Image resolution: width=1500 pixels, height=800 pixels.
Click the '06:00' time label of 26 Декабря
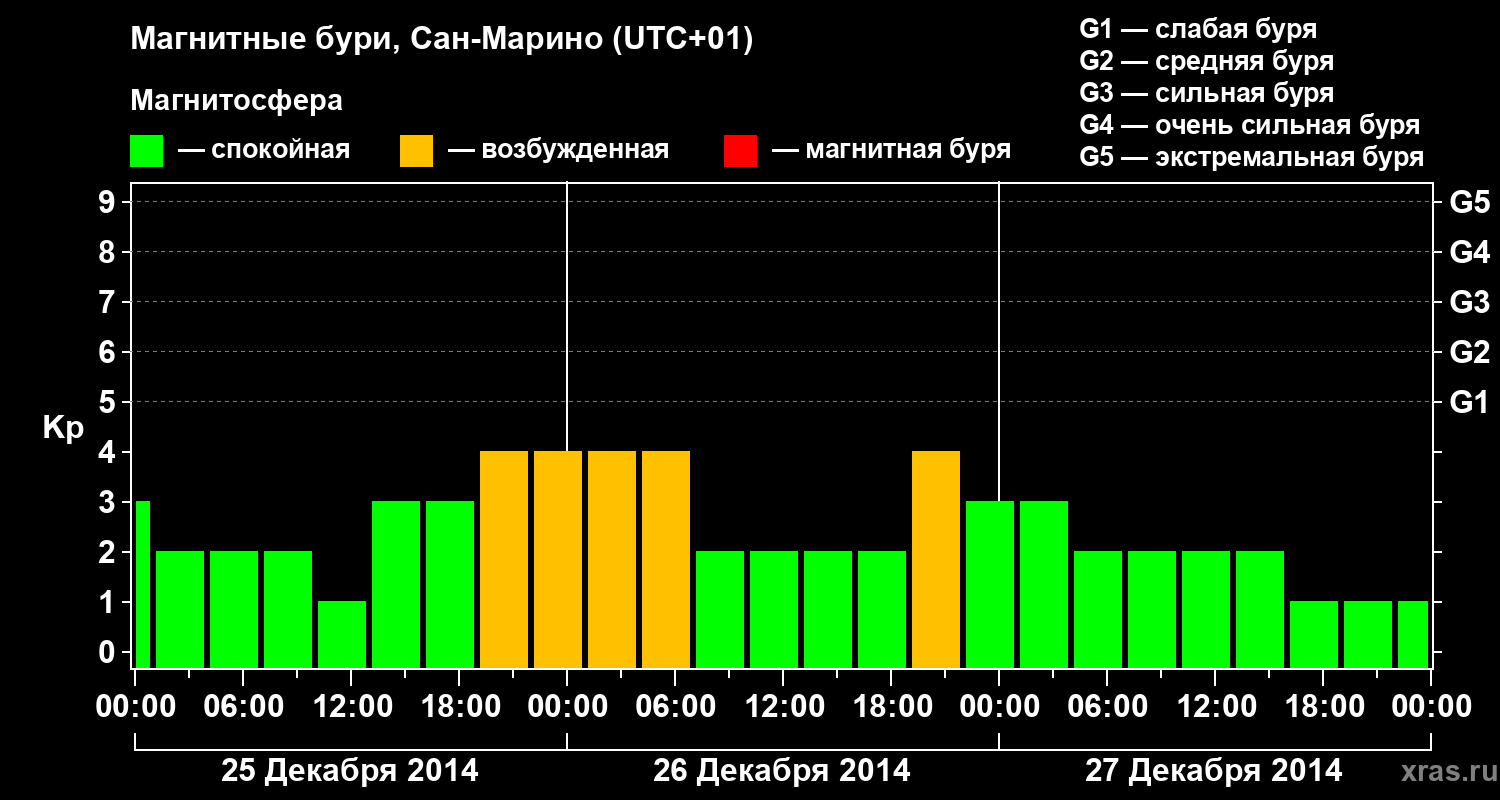coord(675,706)
